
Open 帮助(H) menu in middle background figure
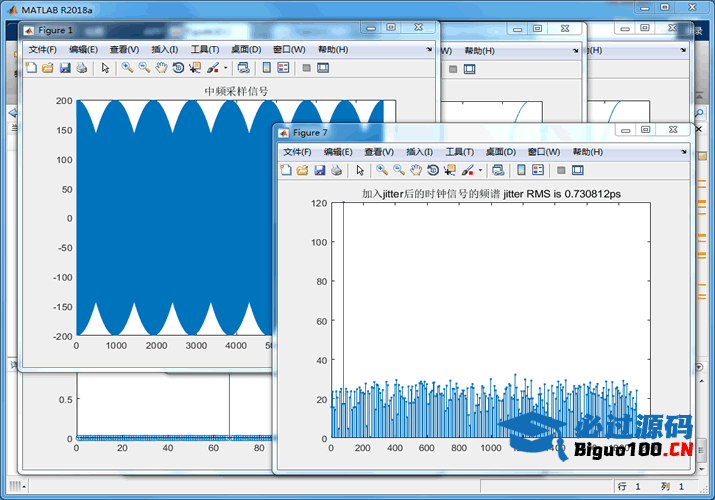tap(479, 51)
